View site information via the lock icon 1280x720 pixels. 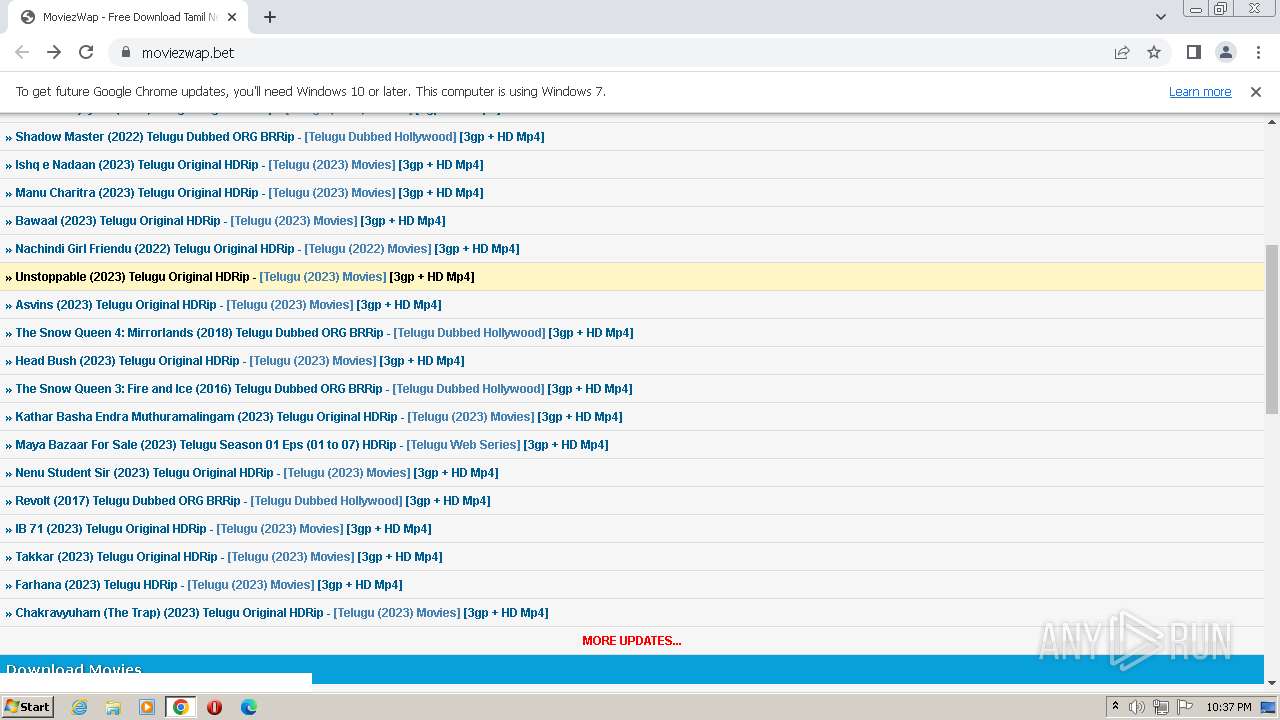[x=125, y=52]
